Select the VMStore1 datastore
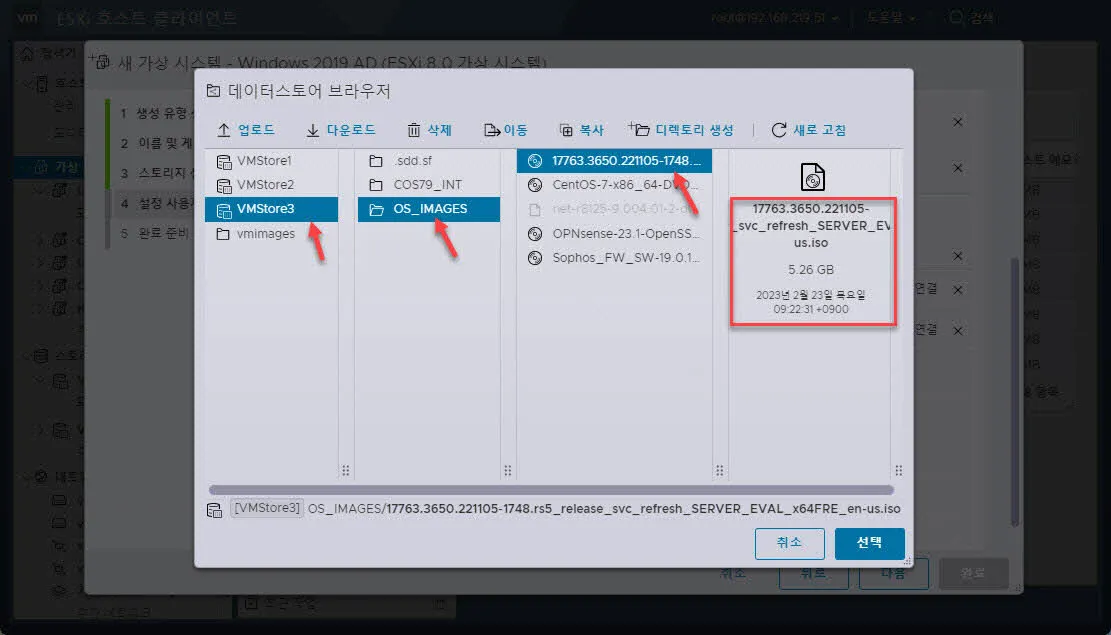Viewport: 1111px width, 635px height. tap(262, 160)
